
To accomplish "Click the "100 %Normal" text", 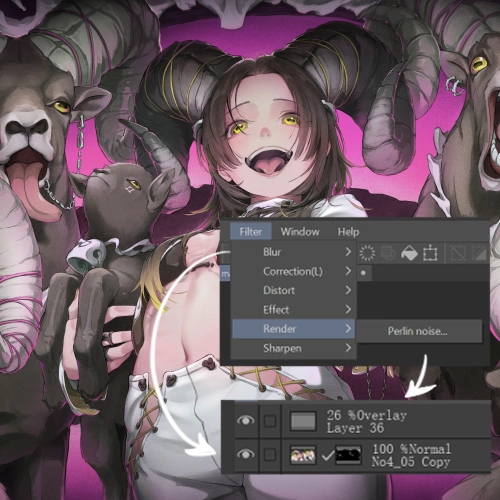I will click(x=412, y=449).
